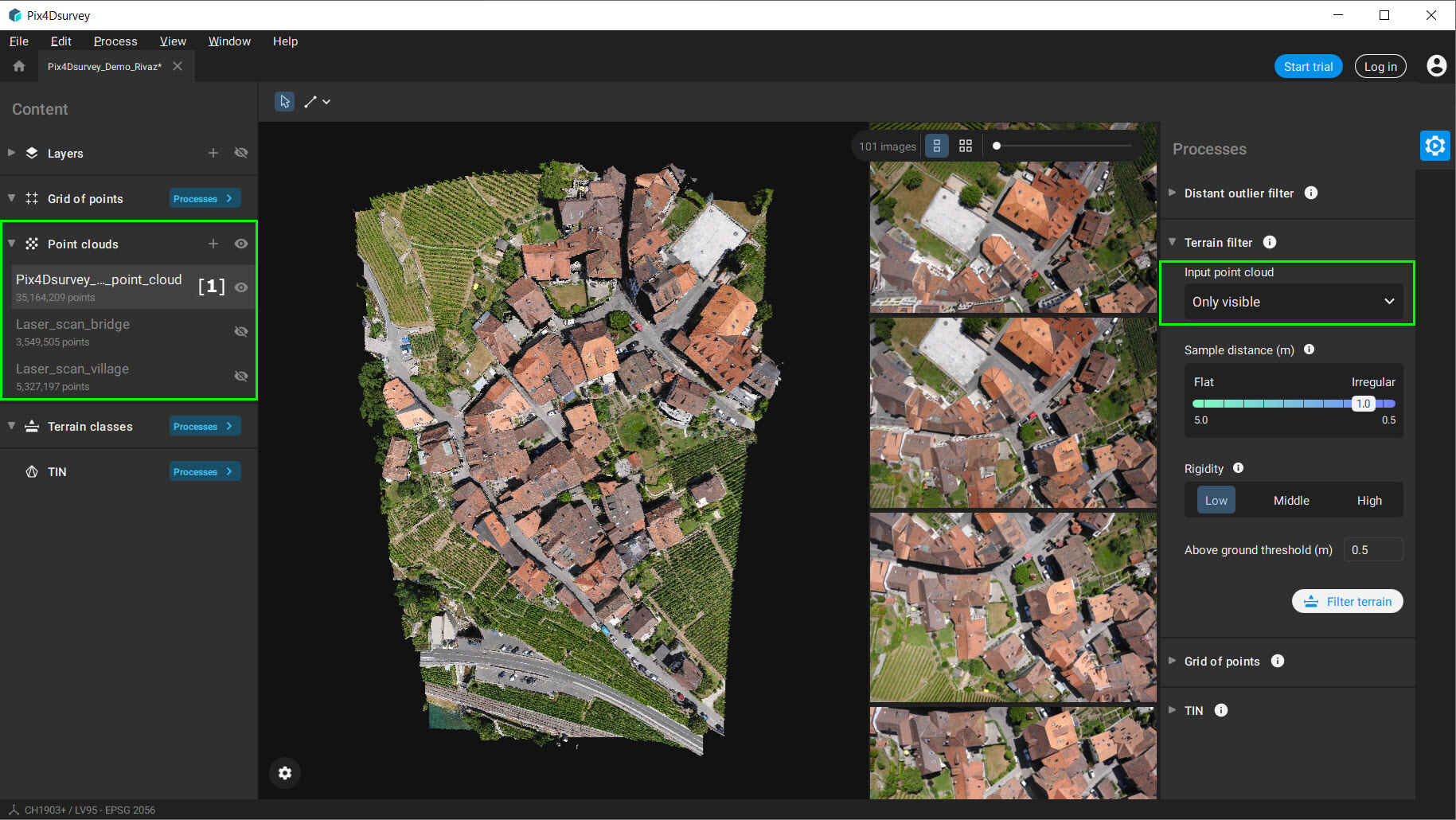Switch images panel to single column view
The height and width of the screenshot is (820, 1456).
pos(937,146)
